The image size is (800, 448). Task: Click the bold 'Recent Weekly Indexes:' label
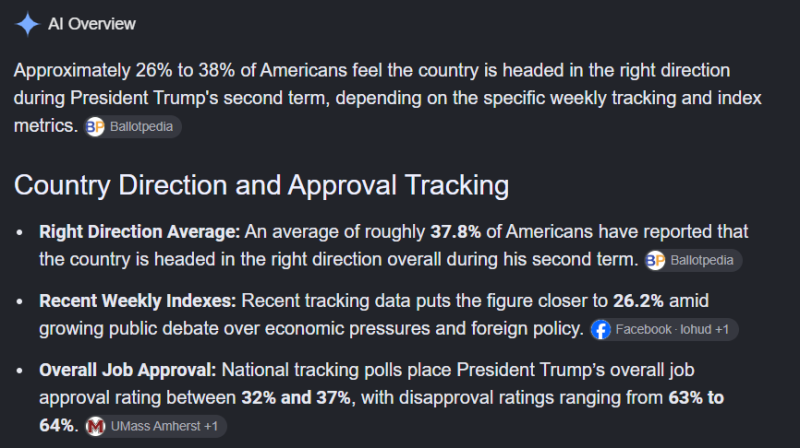coord(138,301)
